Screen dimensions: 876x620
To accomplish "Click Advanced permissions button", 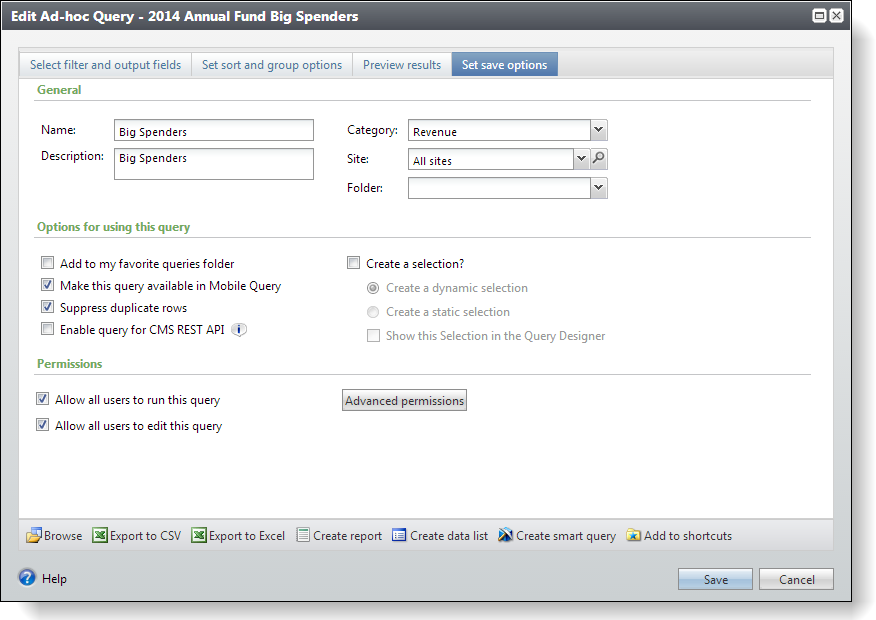I will pos(404,400).
